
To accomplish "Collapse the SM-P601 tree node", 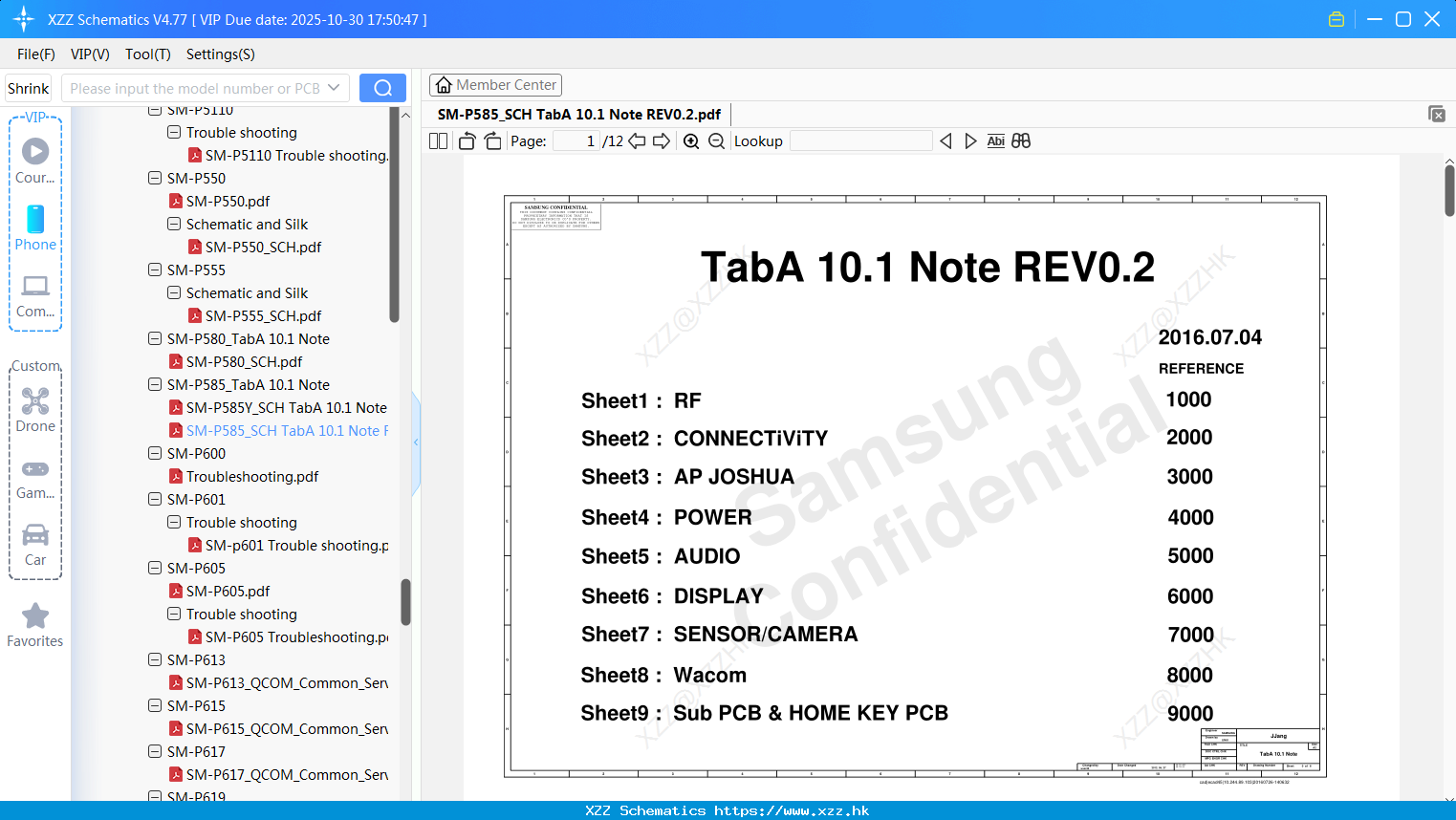I will pos(155,499).
